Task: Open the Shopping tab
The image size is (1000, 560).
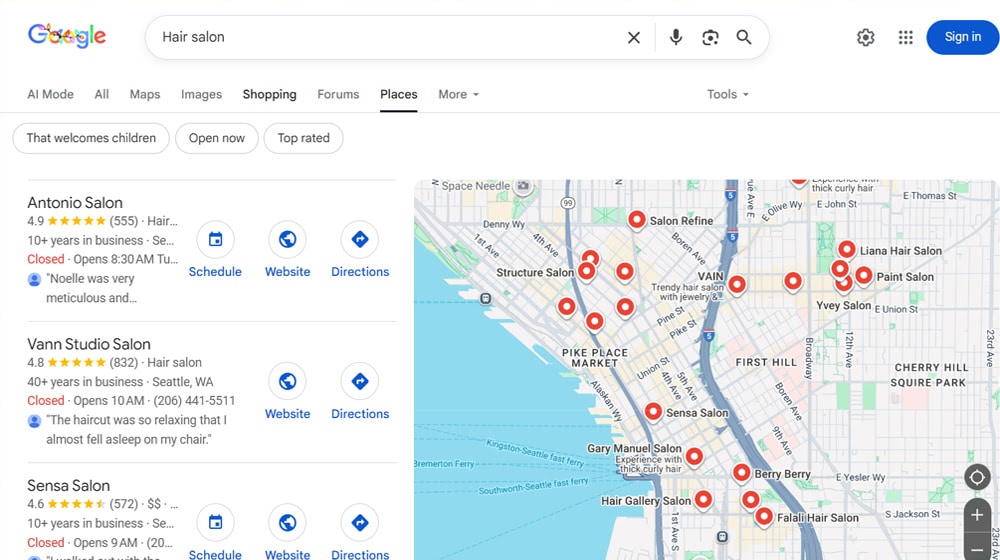Action: (269, 94)
